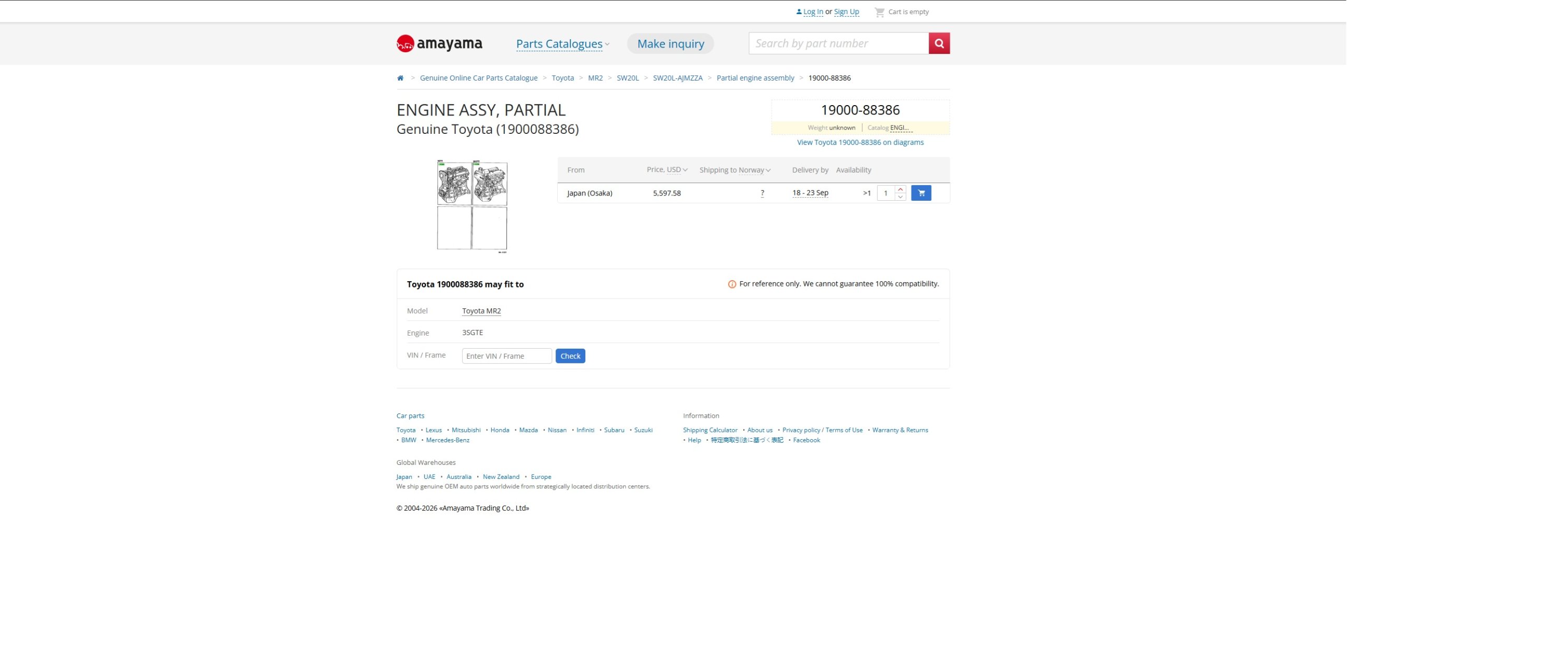The width and height of the screenshot is (1568, 654).
Task: Click the 5,597.58 price value
Action: [666, 193]
